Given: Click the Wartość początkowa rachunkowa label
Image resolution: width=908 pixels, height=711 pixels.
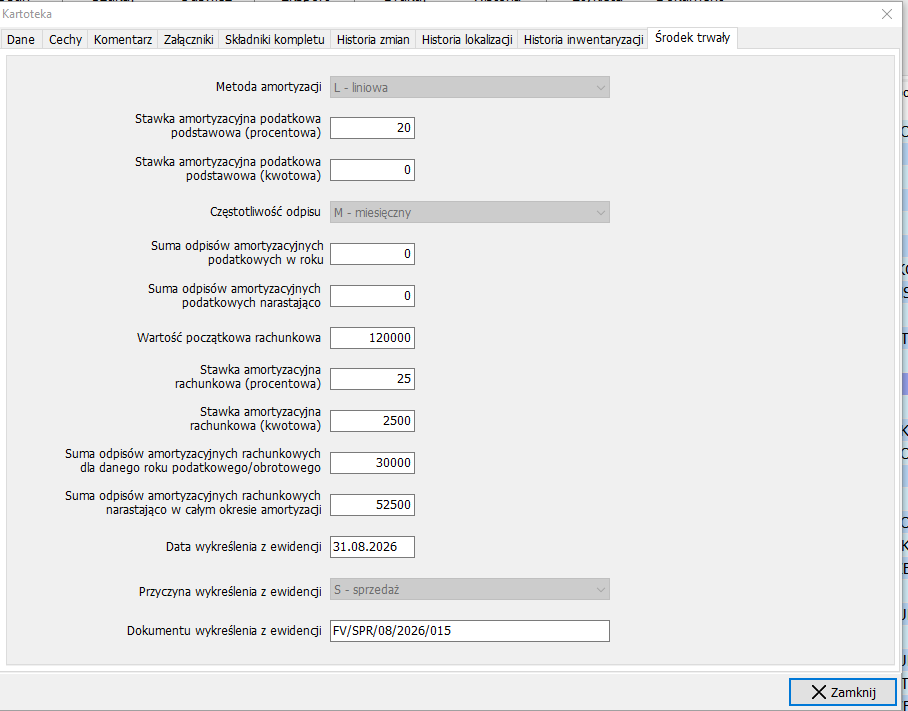Looking at the screenshot, I should click(229, 338).
